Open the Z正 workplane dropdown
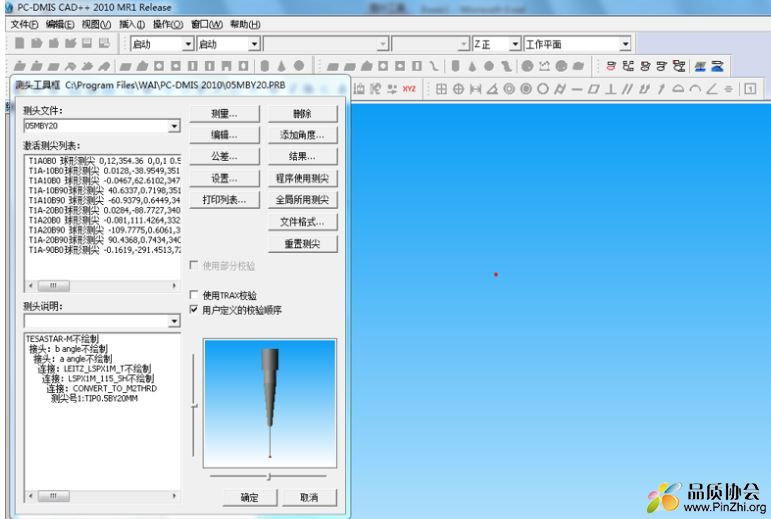The image size is (771, 519). [x=515, y=44]
